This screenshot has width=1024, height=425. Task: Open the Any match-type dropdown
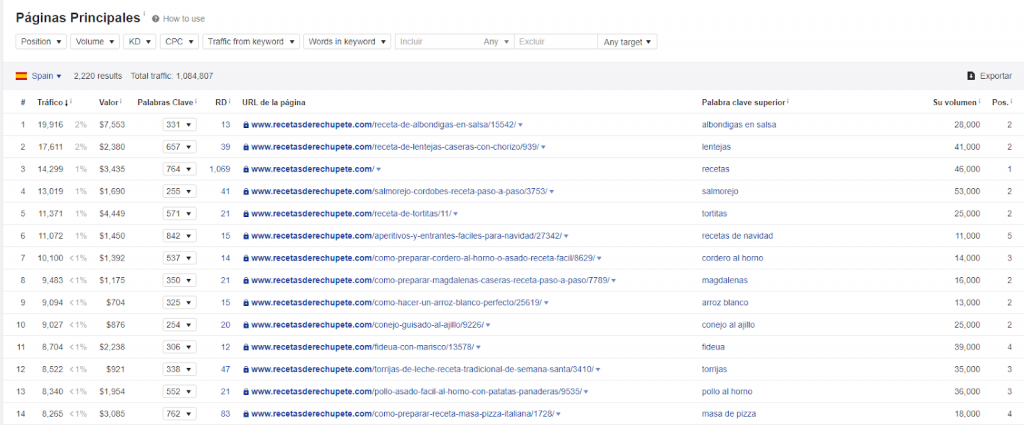point(496,42)
